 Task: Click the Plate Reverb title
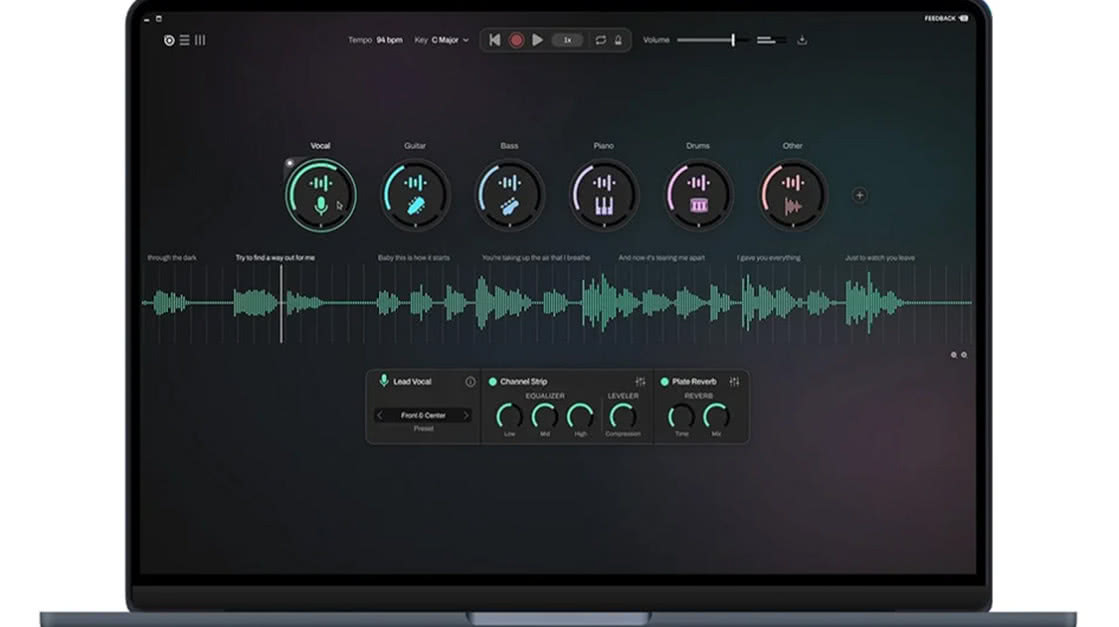[x=694, y=382]
